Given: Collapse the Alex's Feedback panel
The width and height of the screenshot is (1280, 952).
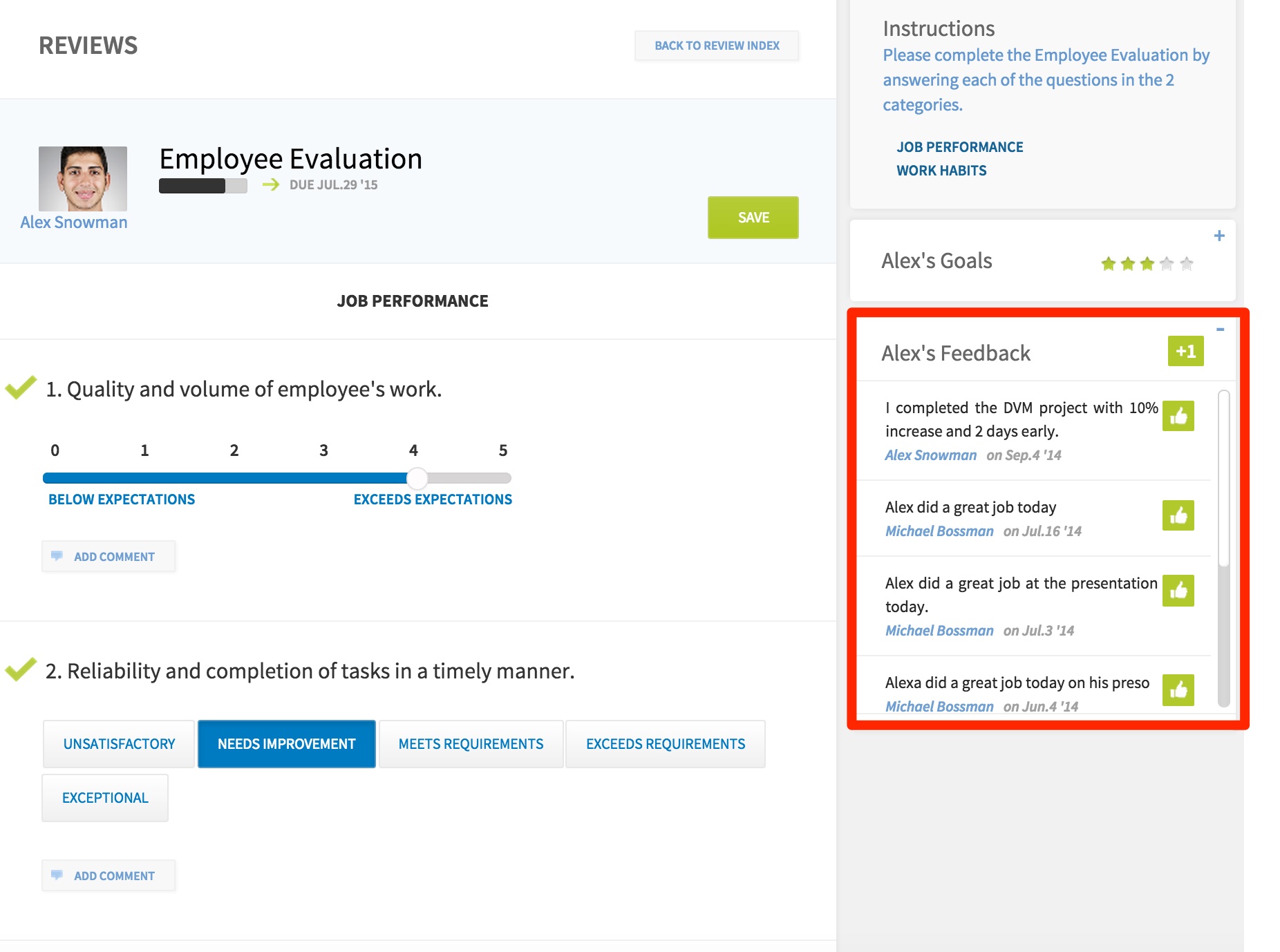Looking at the screenshot, I should (1219, 328).
